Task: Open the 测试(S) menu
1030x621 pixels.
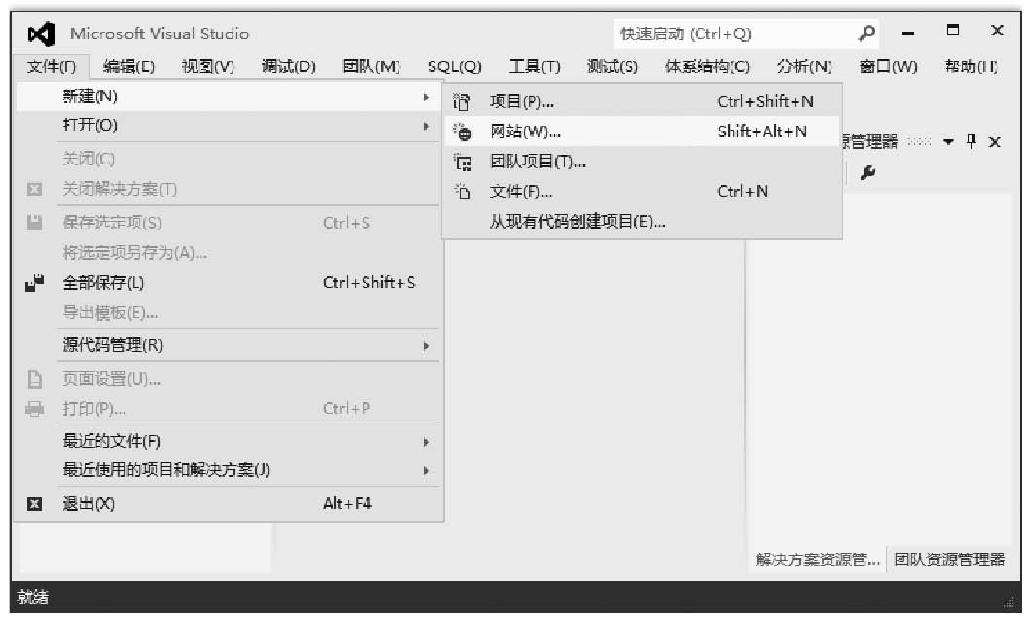Action: [x=612, y=66]
